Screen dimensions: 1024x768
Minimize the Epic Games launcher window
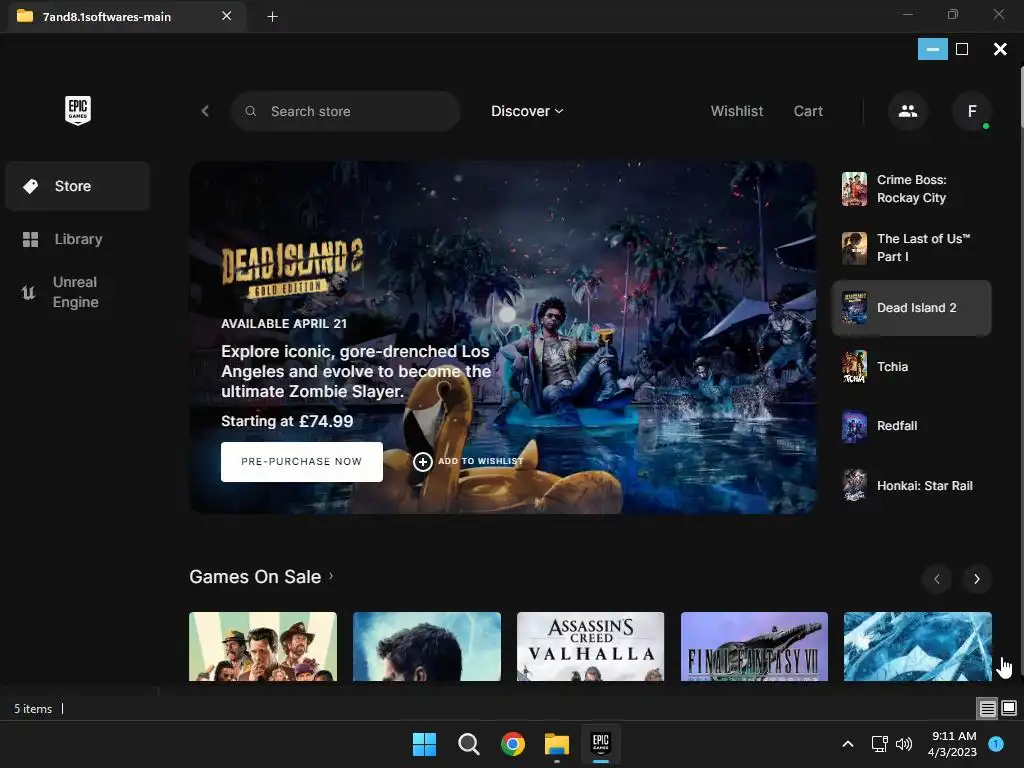pos(933,49)
